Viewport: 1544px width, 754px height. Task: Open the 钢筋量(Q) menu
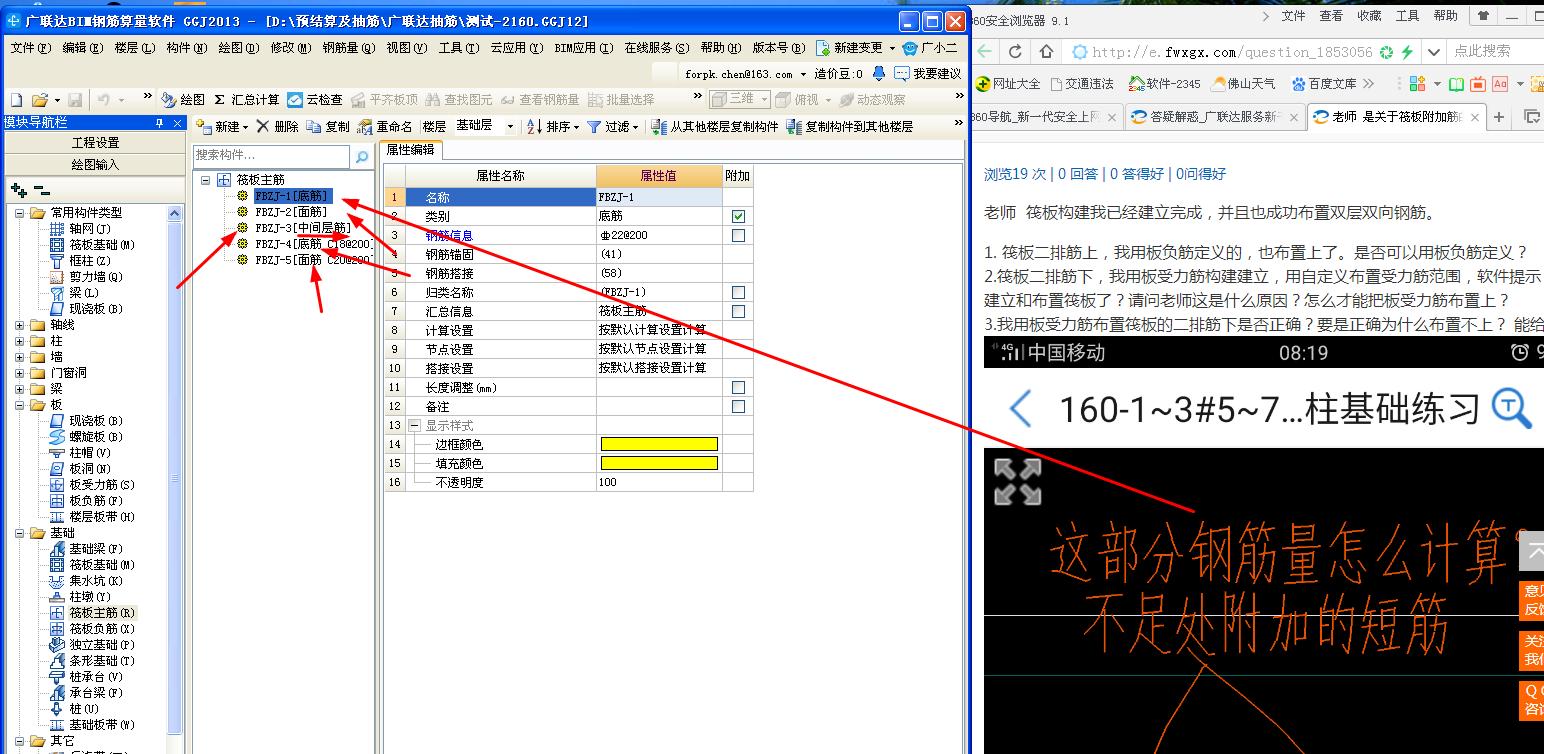349,47
